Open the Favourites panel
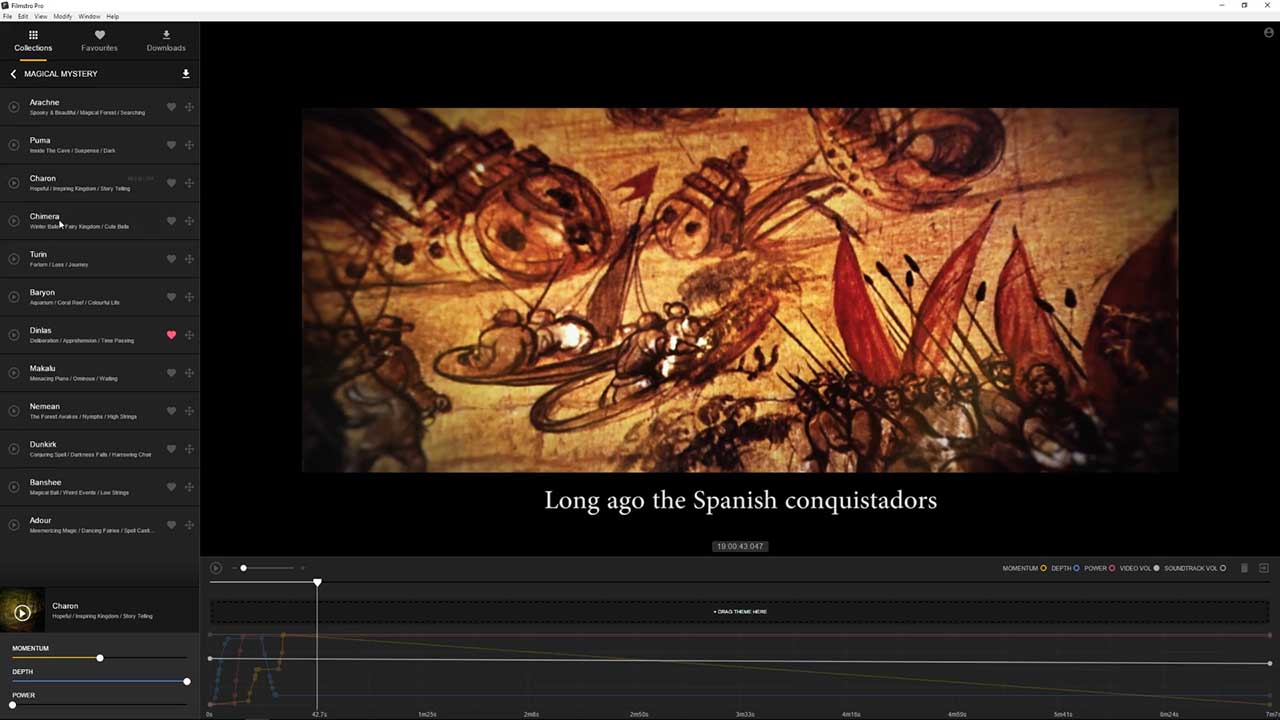Image resolution: width=1280 pixels, height=720 pixels. tap(99, 40)
